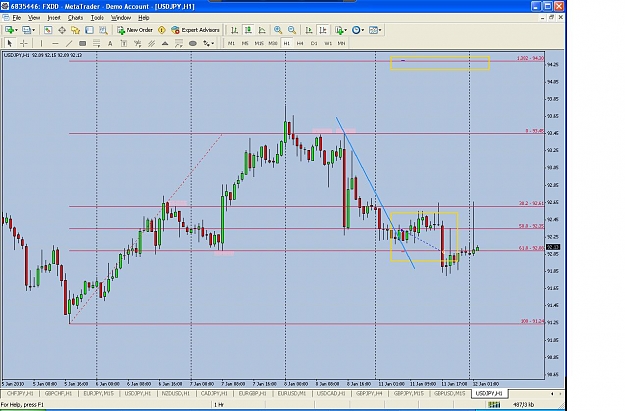Set timeframe to W1
The width and height of the screenshot is (625, 411).
pos(328,43)
